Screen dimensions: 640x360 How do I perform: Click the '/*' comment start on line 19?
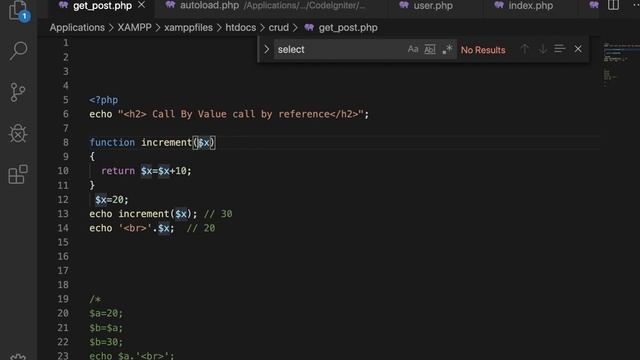[95, 299]
